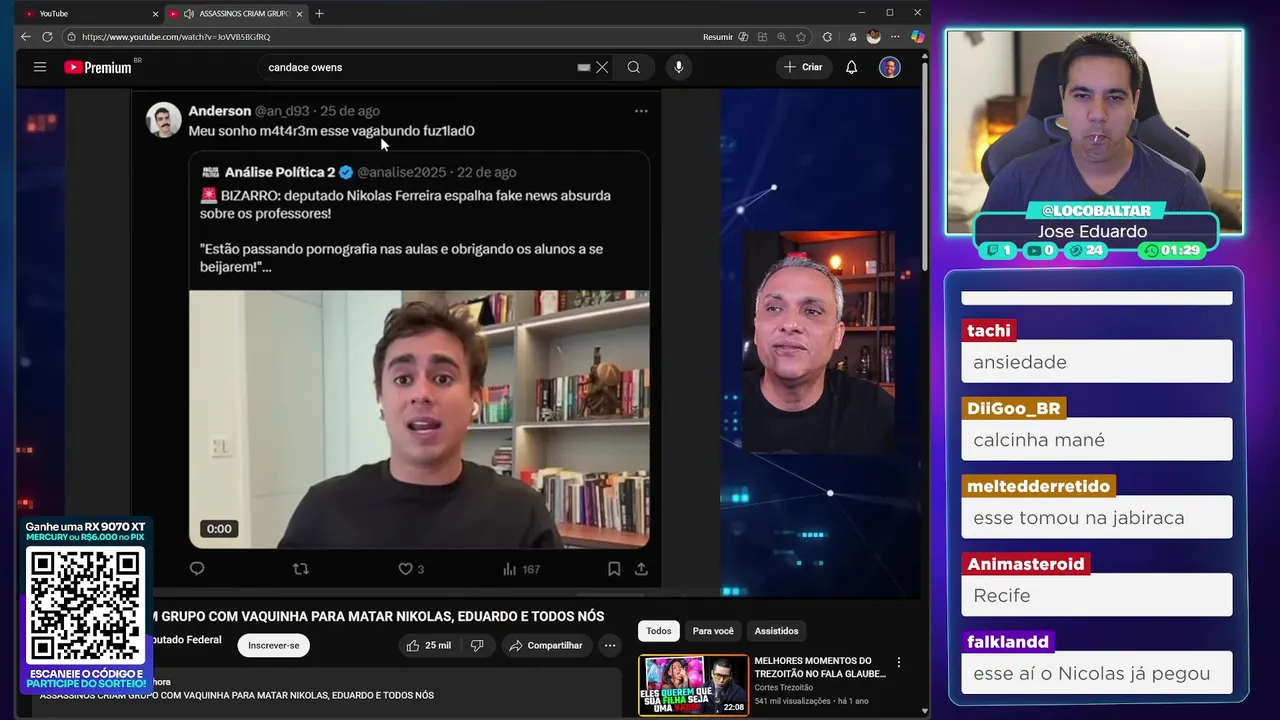The width and height of the screenshot is (1280, 720).
Task: Run search with the magnifier button
Action: [634, 67]
